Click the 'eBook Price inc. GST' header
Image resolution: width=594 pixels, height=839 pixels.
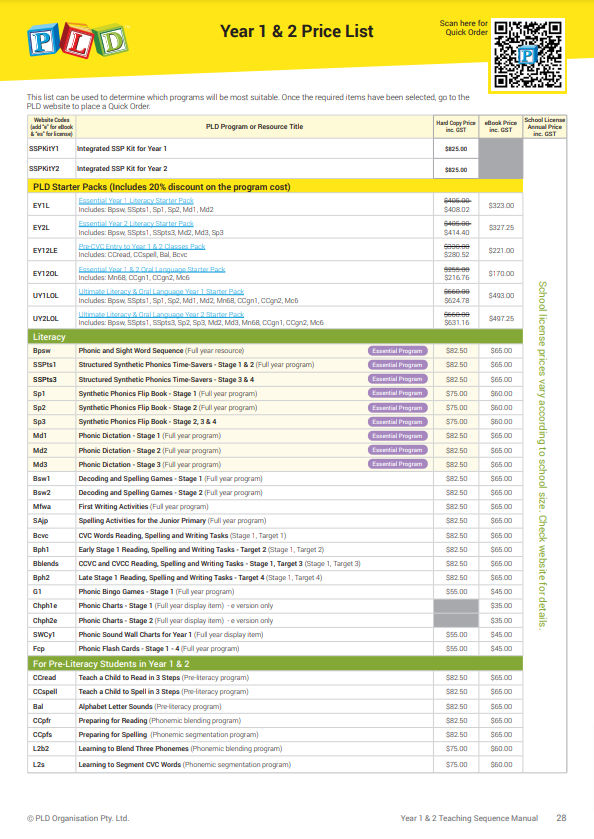[501, 126]
